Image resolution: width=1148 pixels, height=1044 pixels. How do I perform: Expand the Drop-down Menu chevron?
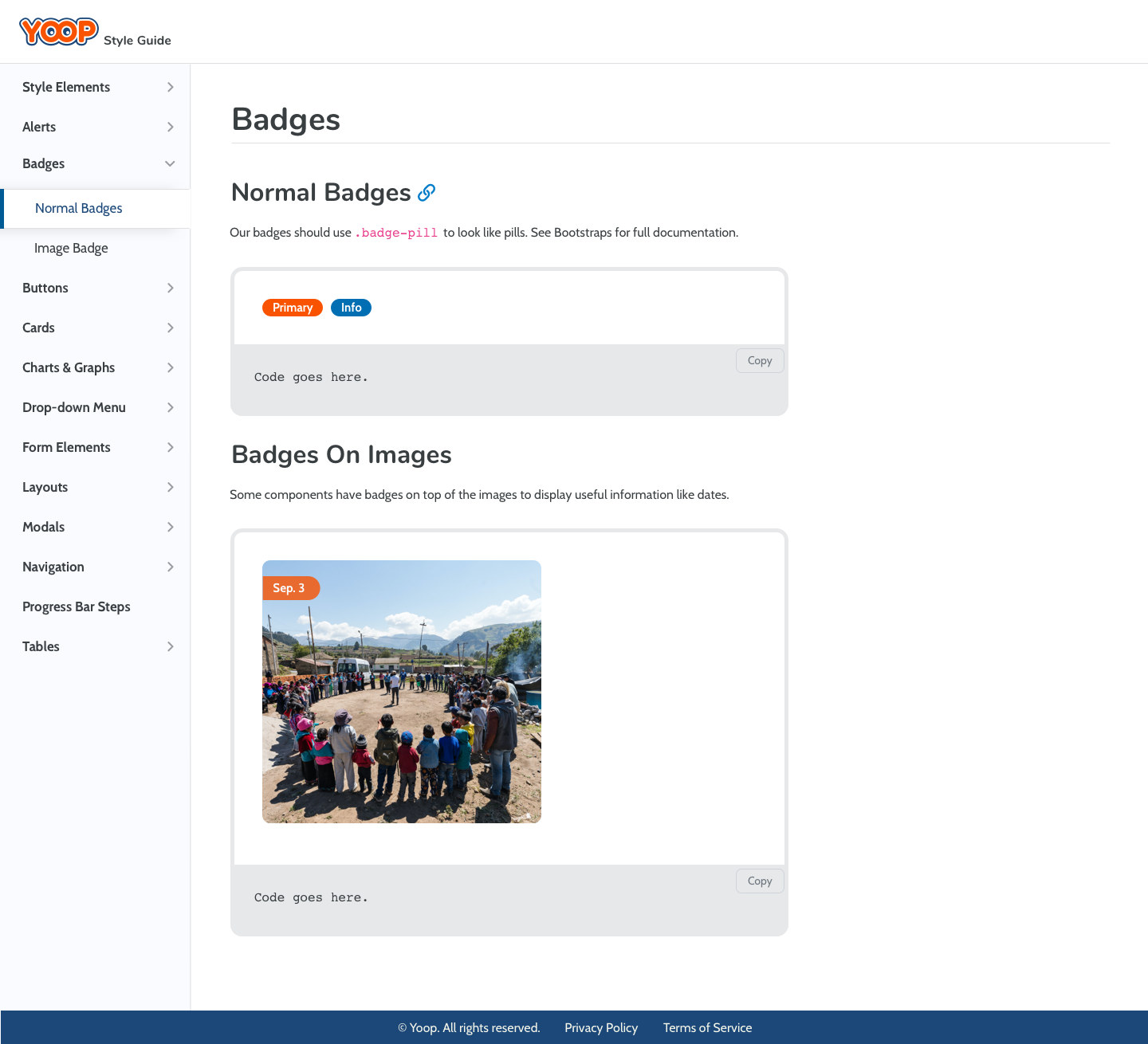click(x=170, y=407)
